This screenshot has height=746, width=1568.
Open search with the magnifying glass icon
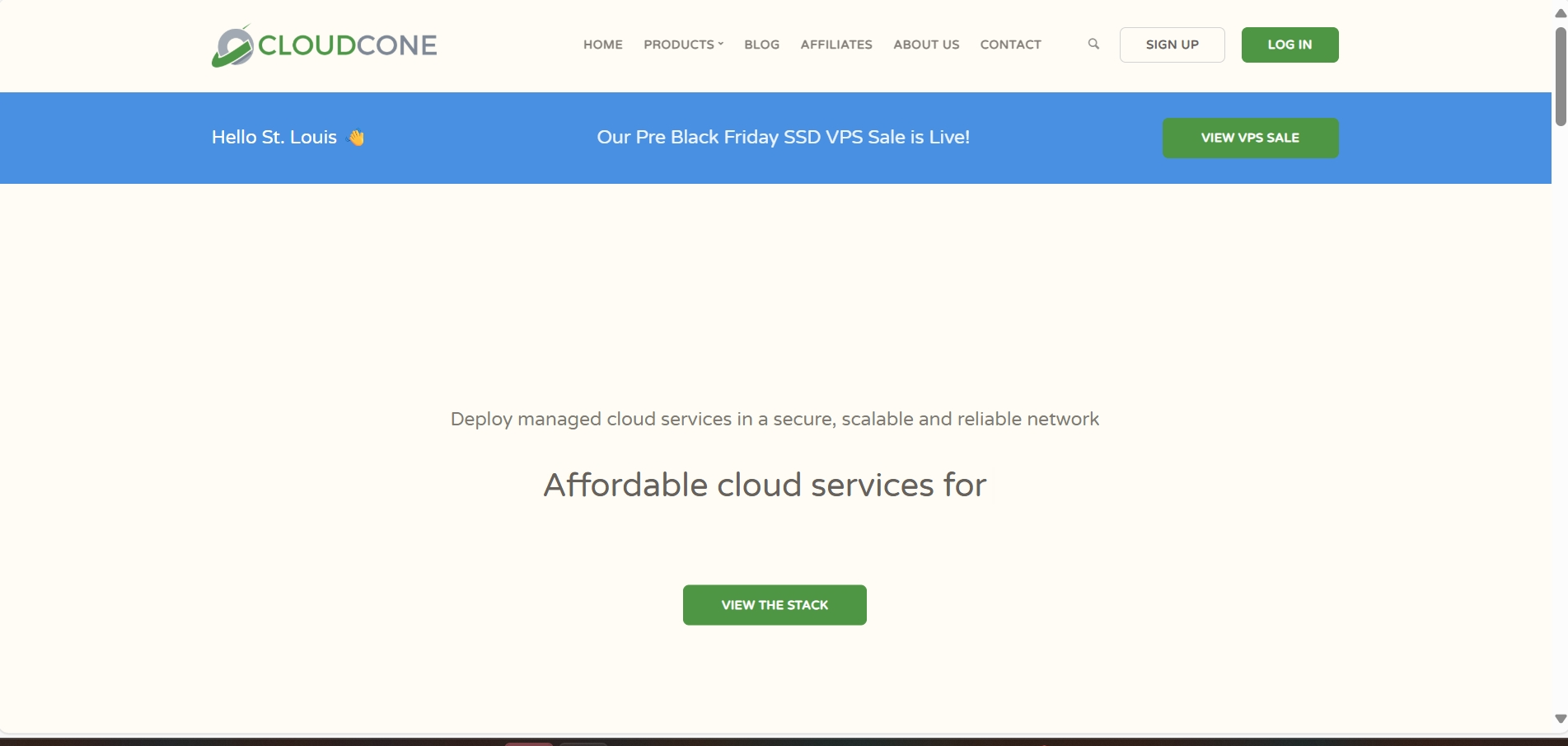pyautogui.click(x=1093, y=45)
